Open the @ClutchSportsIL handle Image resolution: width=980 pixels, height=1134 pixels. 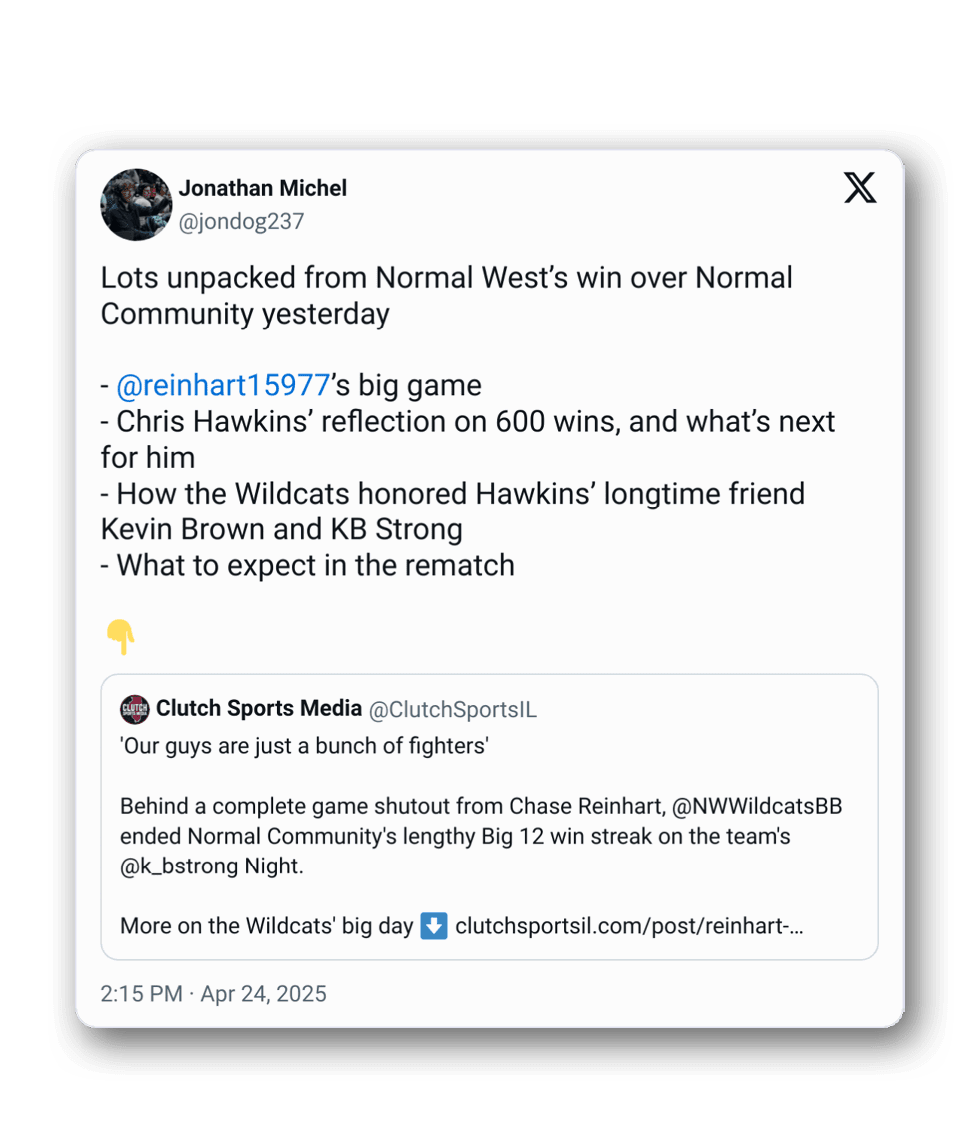453,710
